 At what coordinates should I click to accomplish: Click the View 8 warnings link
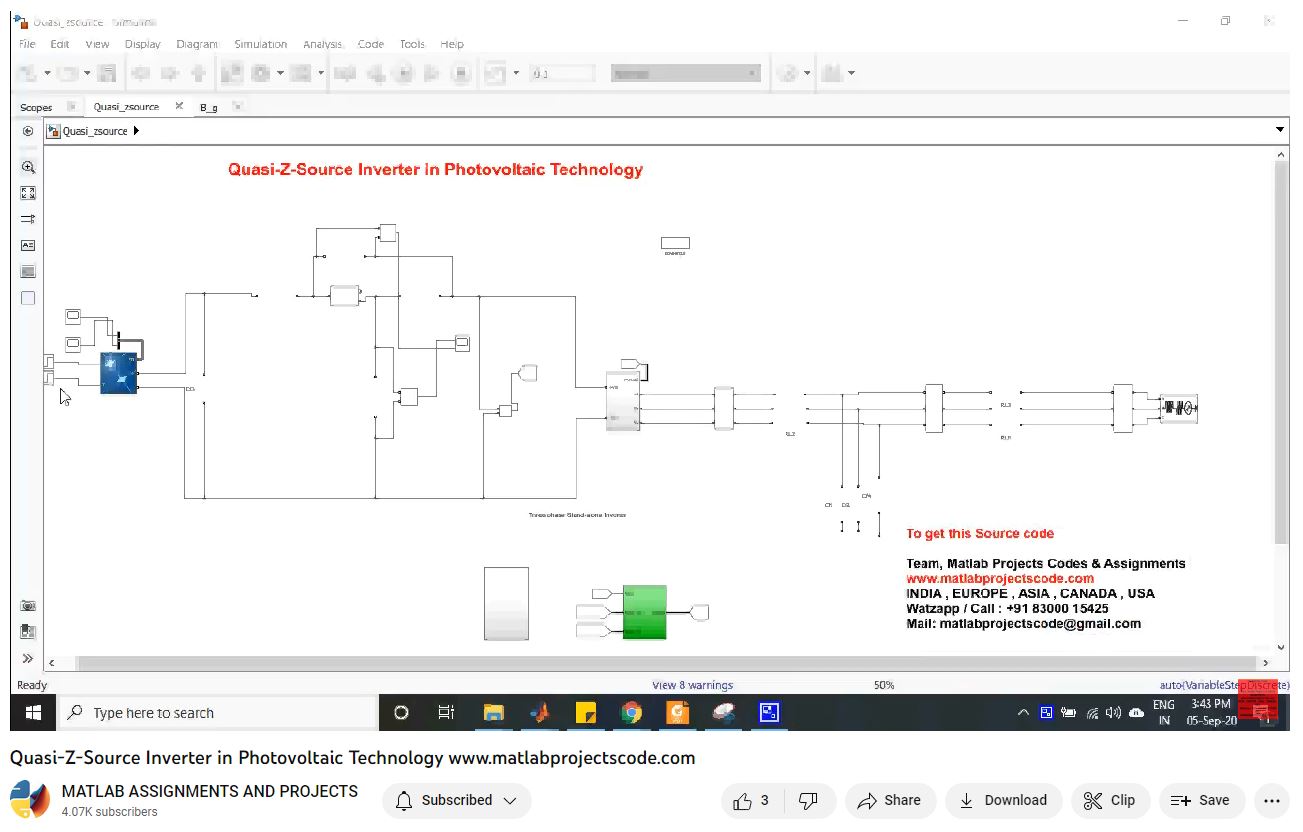(692, 685)
